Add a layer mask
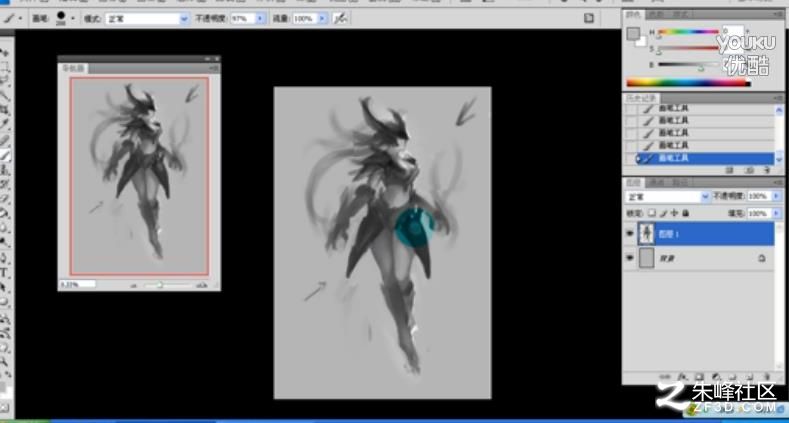 [699, 376]
